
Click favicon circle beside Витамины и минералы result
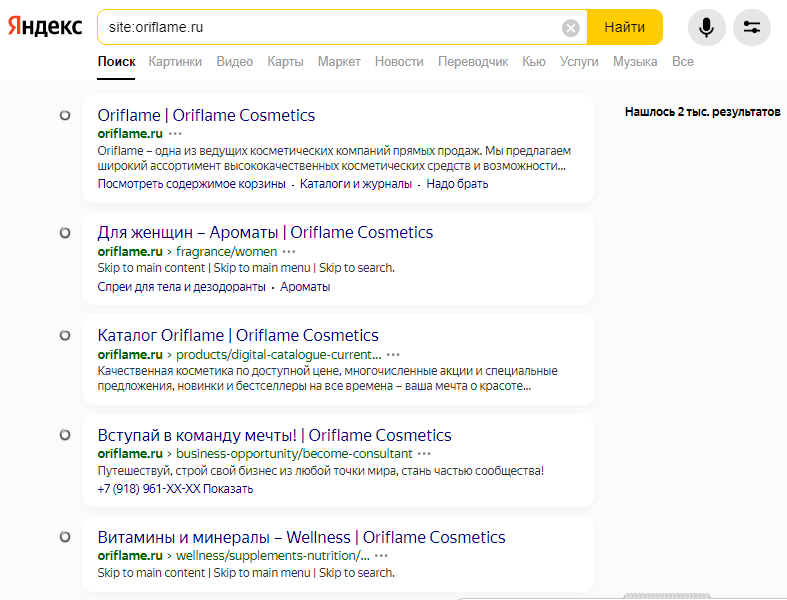click(65, 537)
